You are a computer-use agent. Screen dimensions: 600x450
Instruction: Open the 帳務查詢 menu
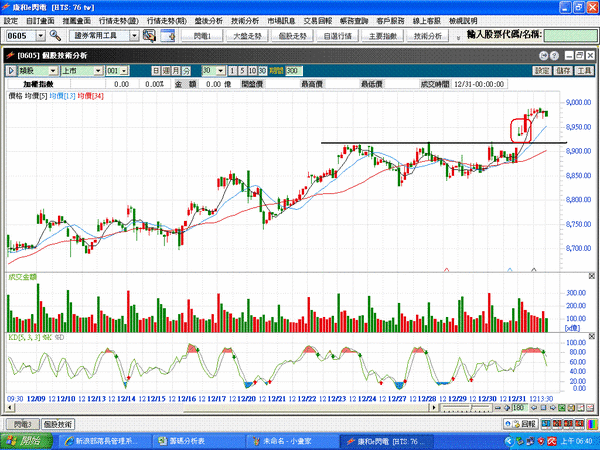tap(354, 21)
